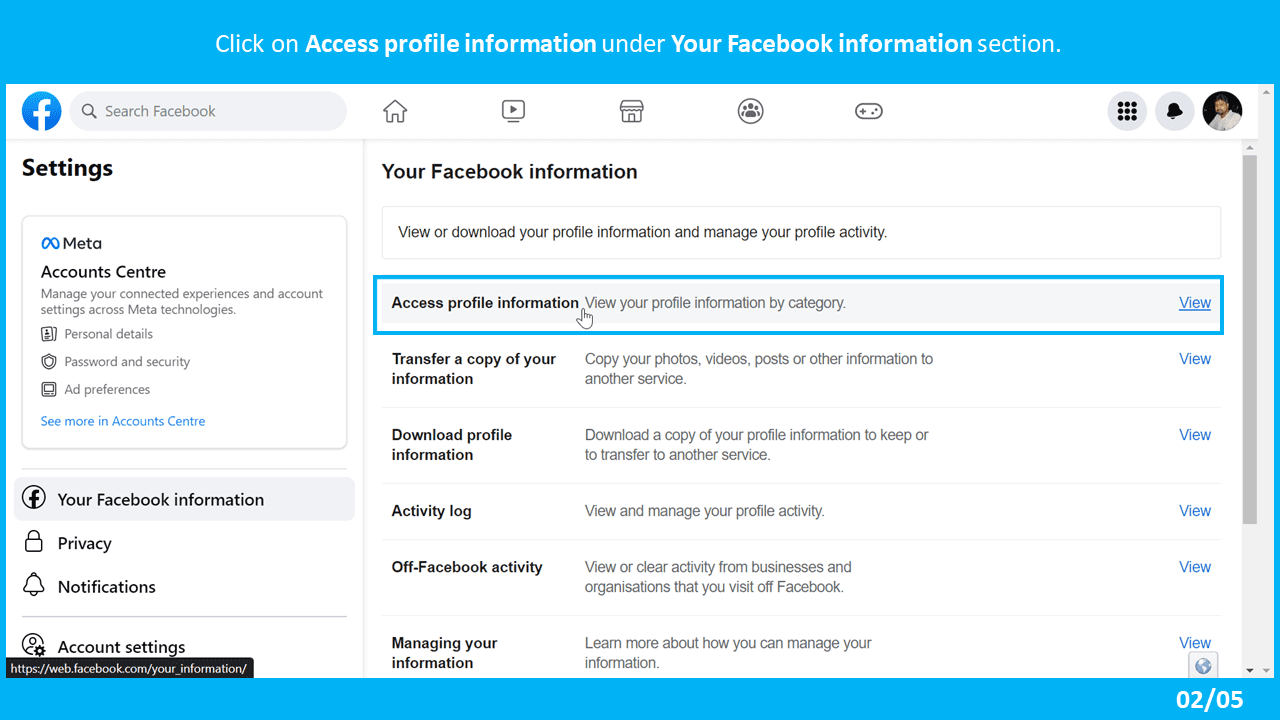Viewport: 1280px width, 720px height.
Task: Open the Watch video section
Action: [513, 111]
